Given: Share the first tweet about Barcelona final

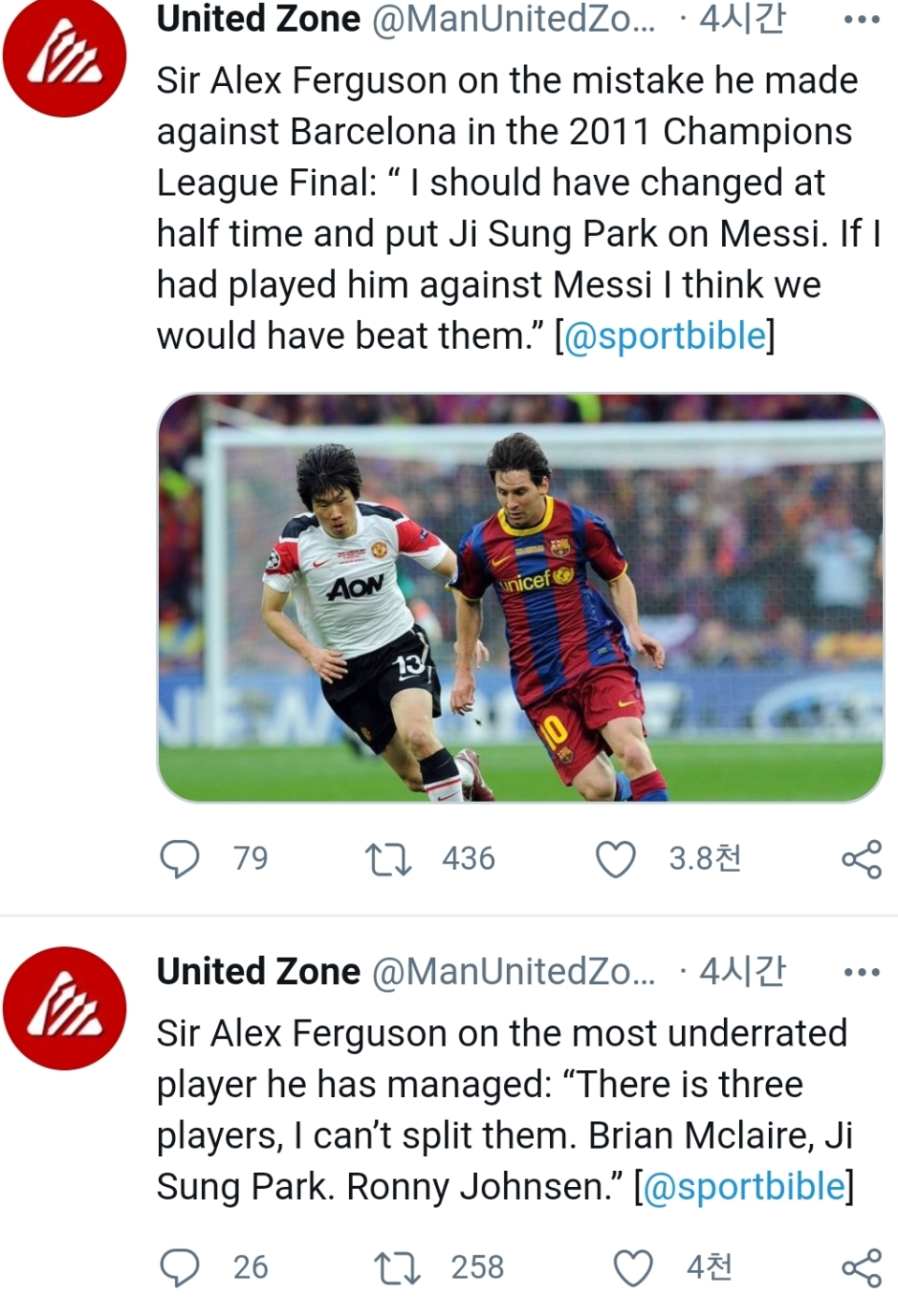Looking at the screenshot, I should (861, 859).
